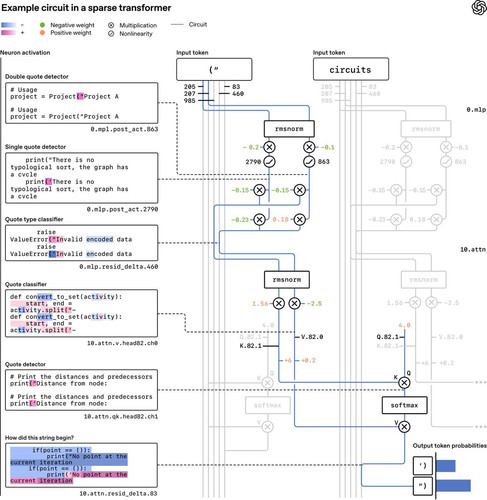Click the label 0.mlp.resid_delta.460
Viewport: 487px width, 500px height.
(119, 266)
